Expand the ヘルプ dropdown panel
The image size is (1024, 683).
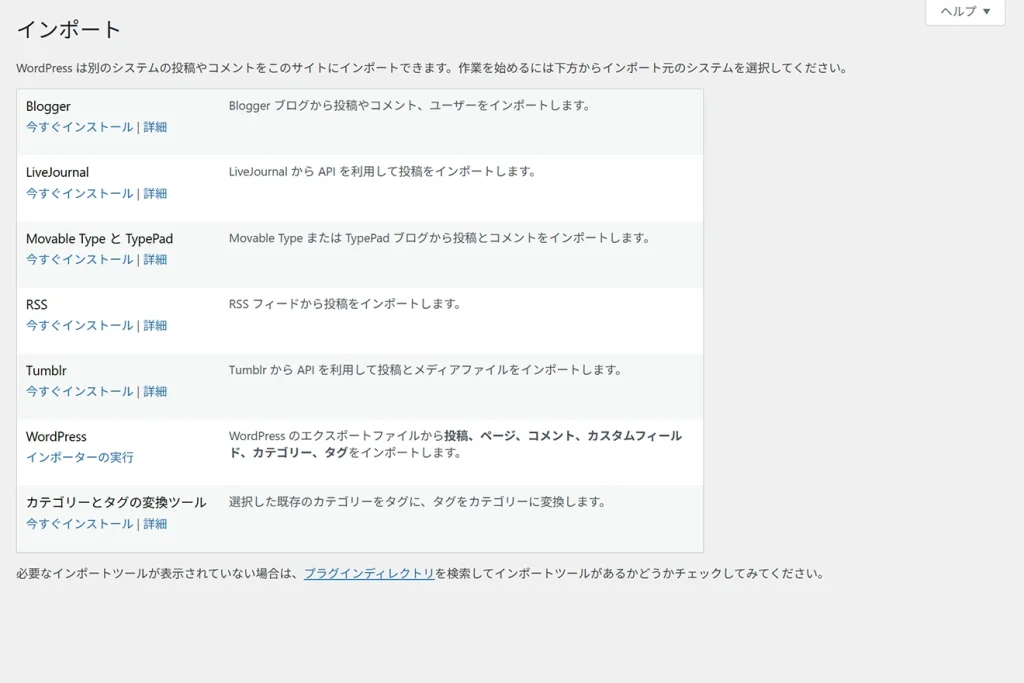point(963,12)
